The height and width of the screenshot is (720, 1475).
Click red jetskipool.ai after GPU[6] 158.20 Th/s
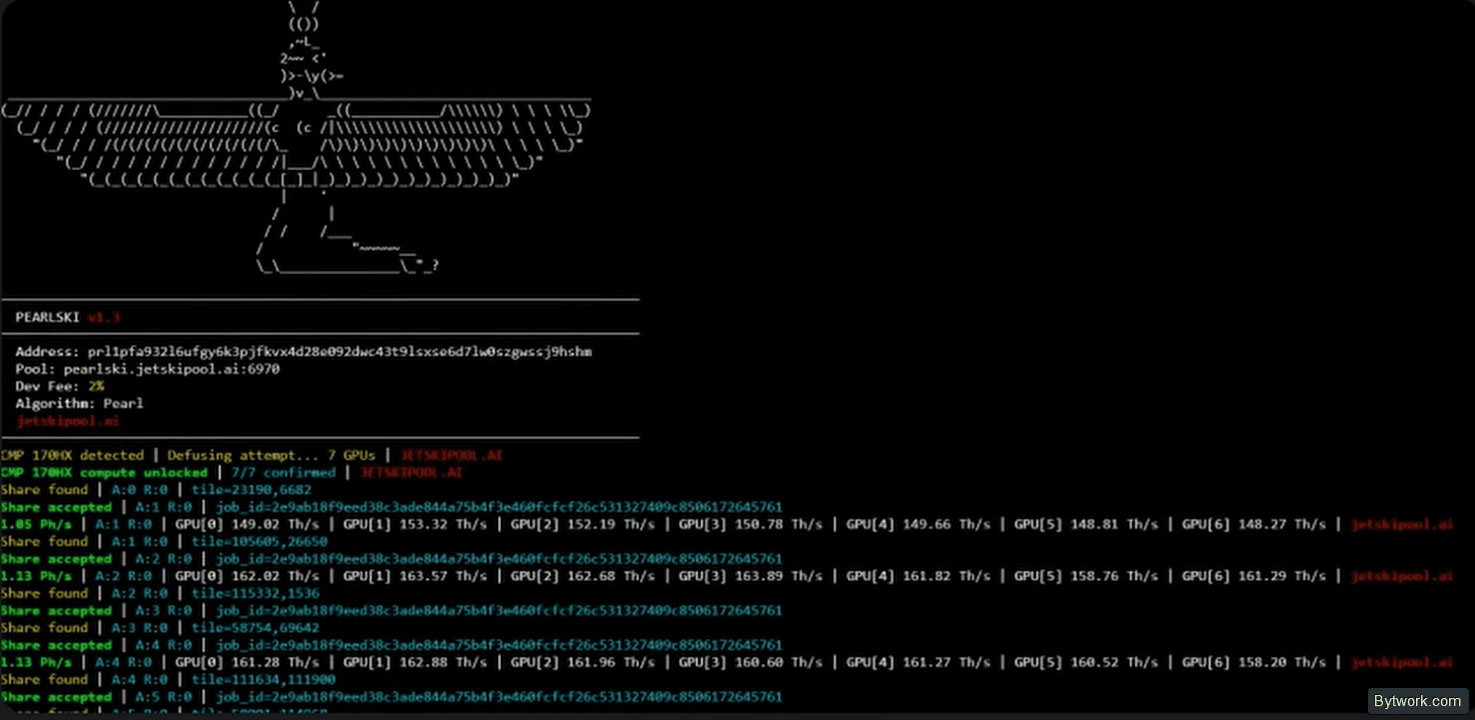pos(1402,662)
